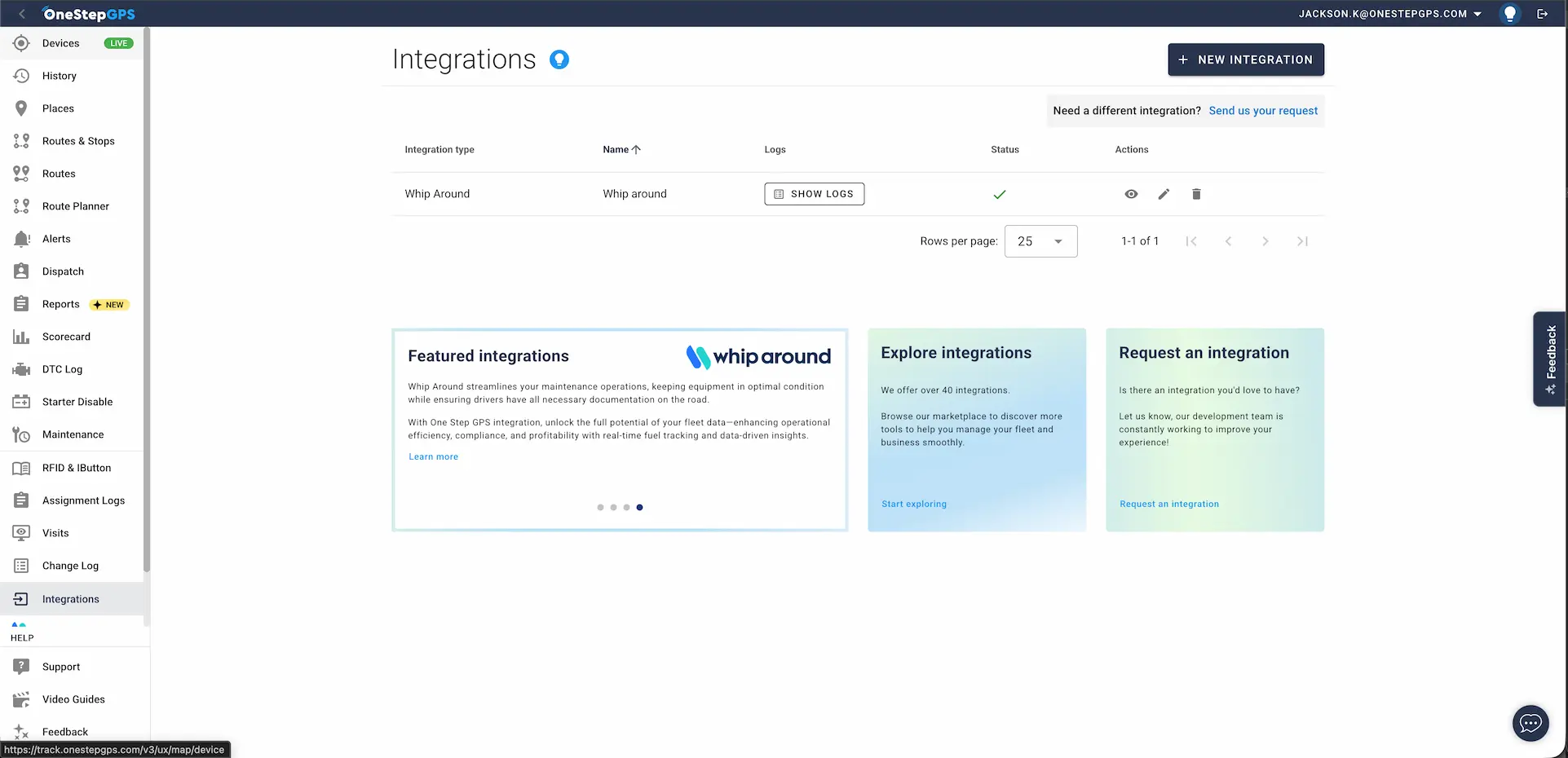Open the Rows per page dropdown
The image size is (1568, 758).
1040,240
